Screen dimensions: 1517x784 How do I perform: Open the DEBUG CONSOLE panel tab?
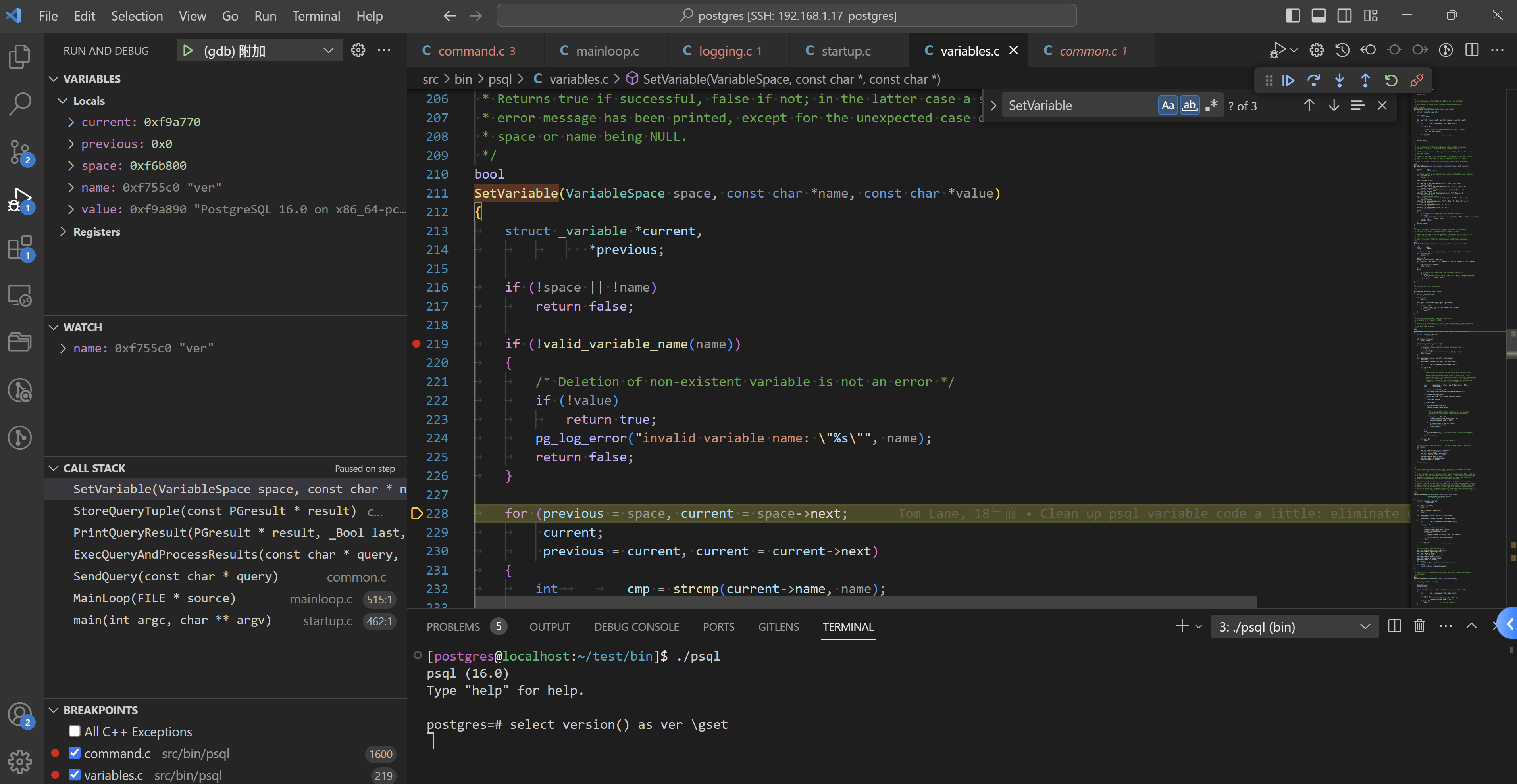(x=636, y=627)
